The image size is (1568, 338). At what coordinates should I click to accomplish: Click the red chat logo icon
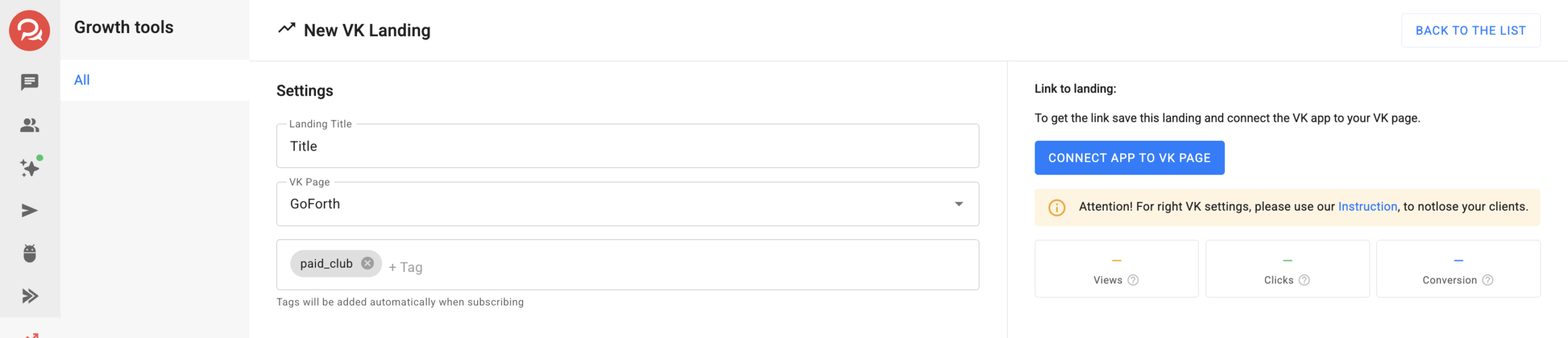[29, 31]
